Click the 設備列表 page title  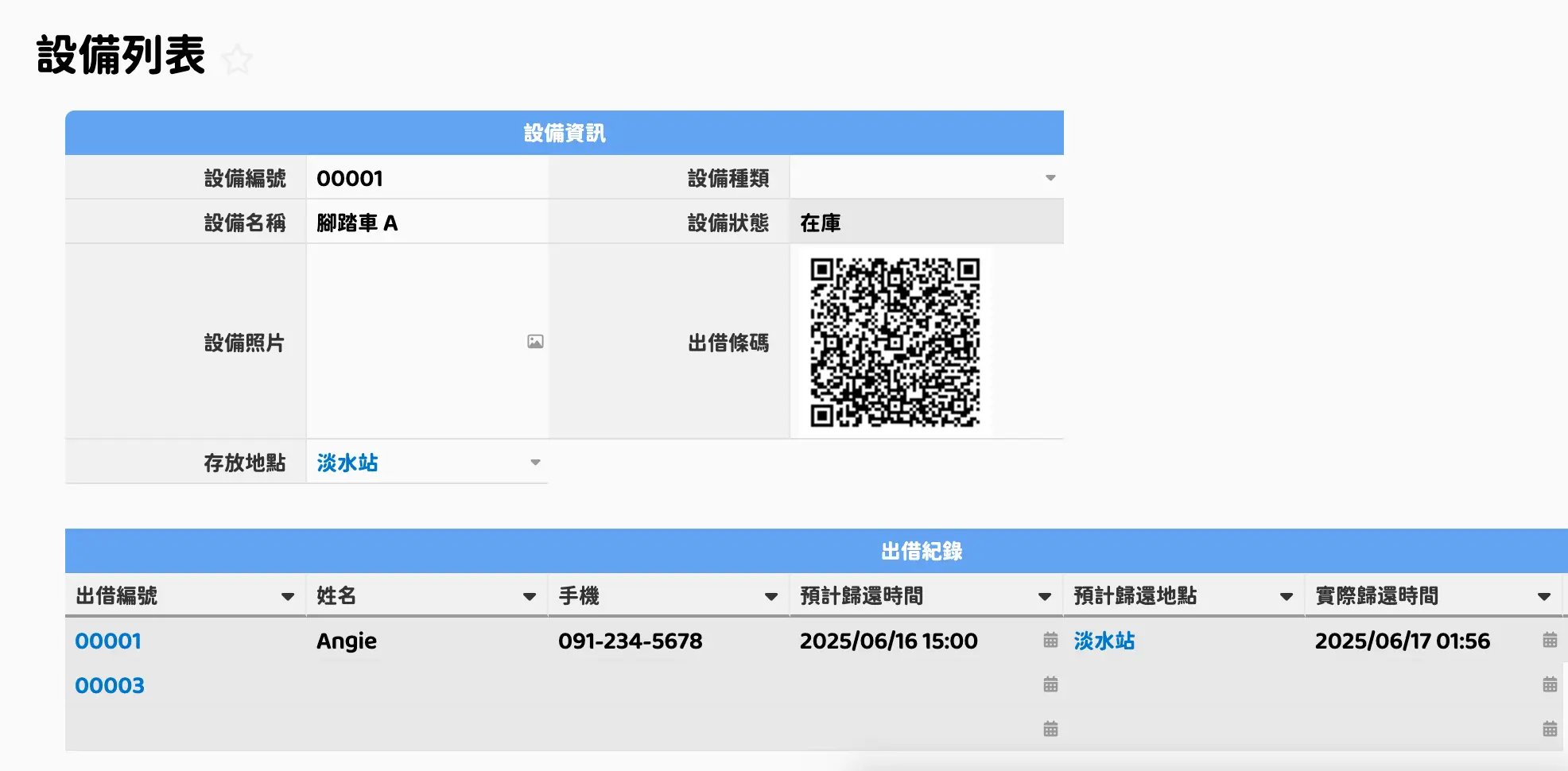[x=121, y=55]
